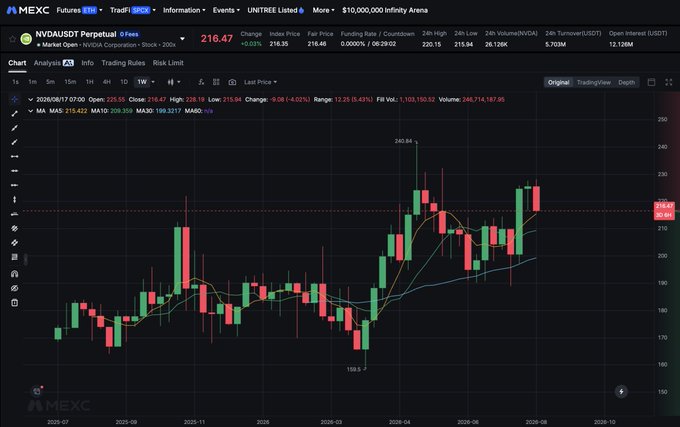Click the Funding Rate / Countdown label
Viewport: 680px width, 427px height.
pos(377,34)
